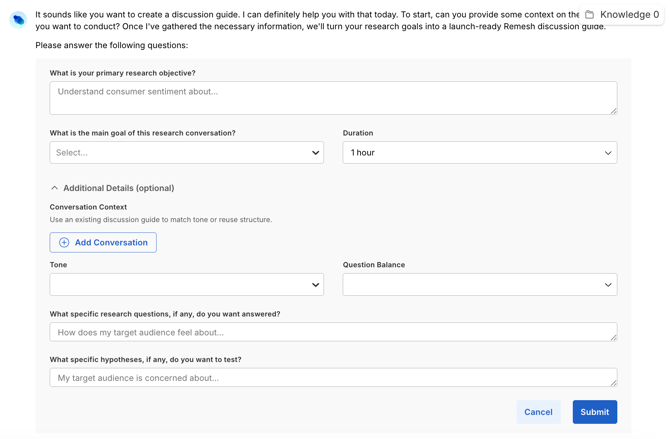The image size is (670, 439).
Task: Open the Duration dropdown showing 1 hour
Action: coord(479,153)
